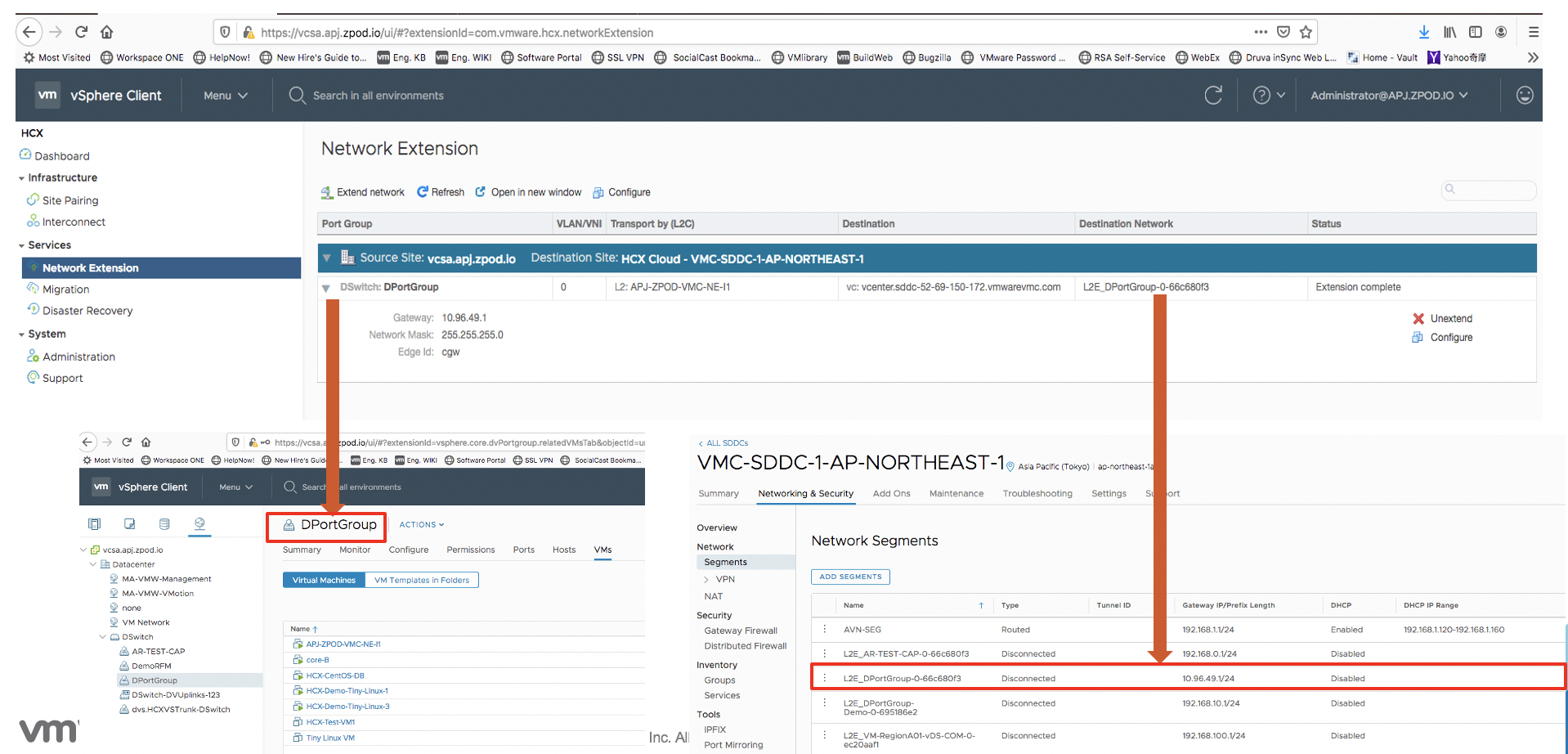1568x754 pixels.
Task: Click the Extend network icon
Action: [327, 192]
